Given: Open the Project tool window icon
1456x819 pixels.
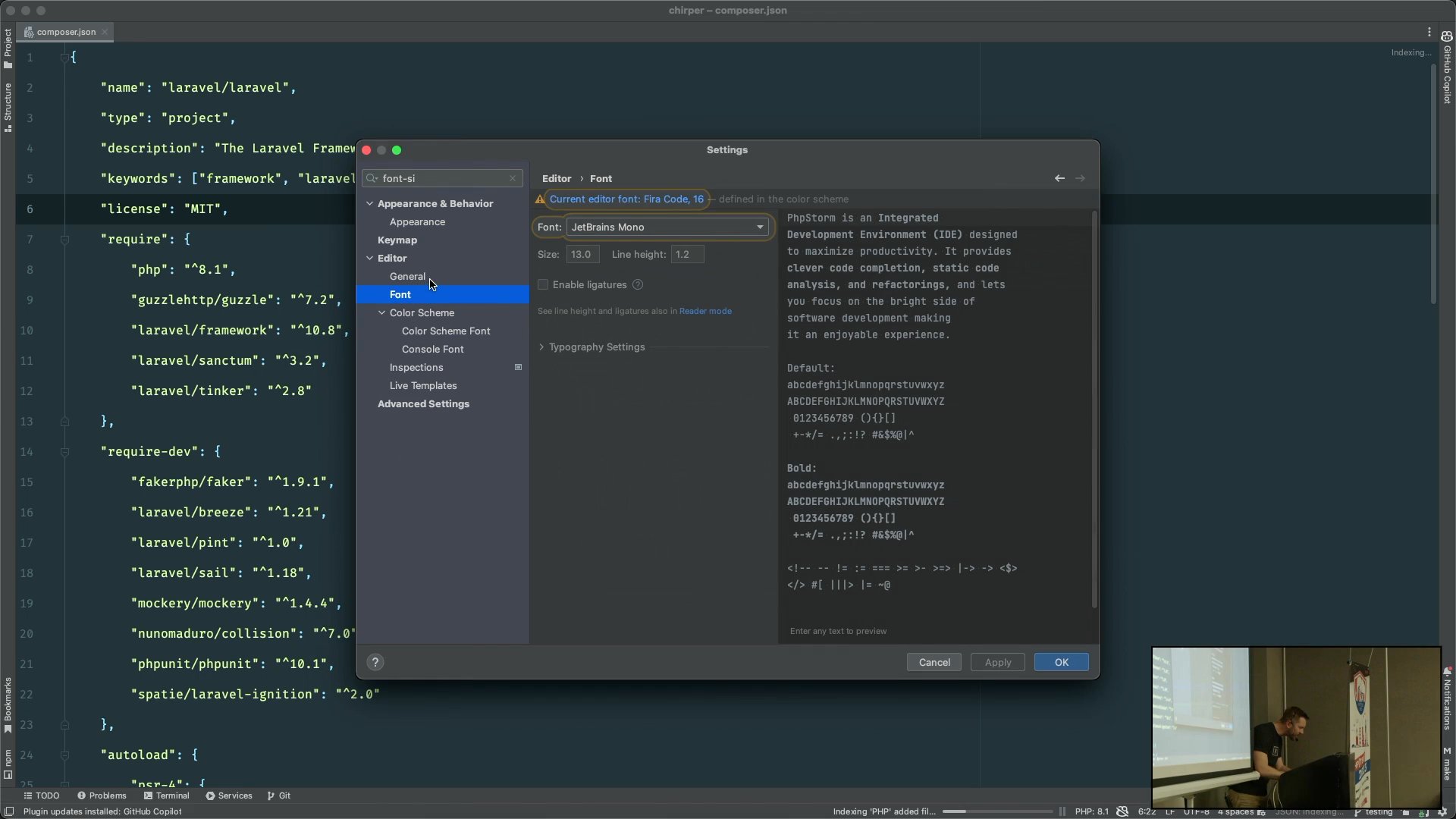Looking at the screenshot, I should point(8,49).
